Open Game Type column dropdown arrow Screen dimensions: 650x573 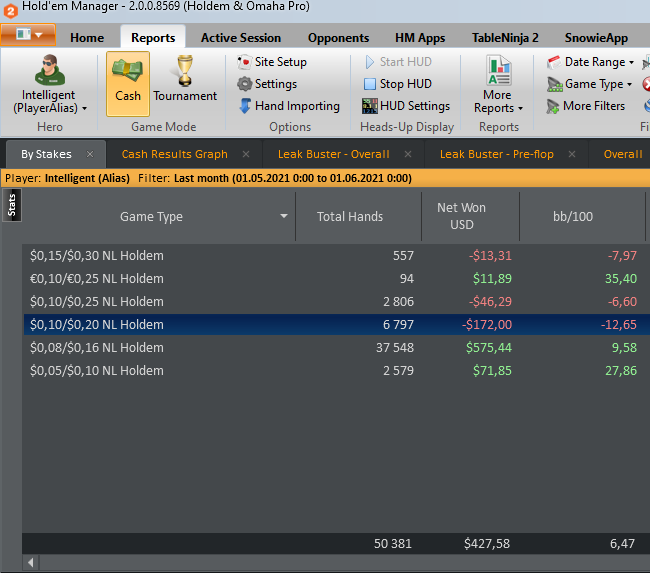pos(284,216)
